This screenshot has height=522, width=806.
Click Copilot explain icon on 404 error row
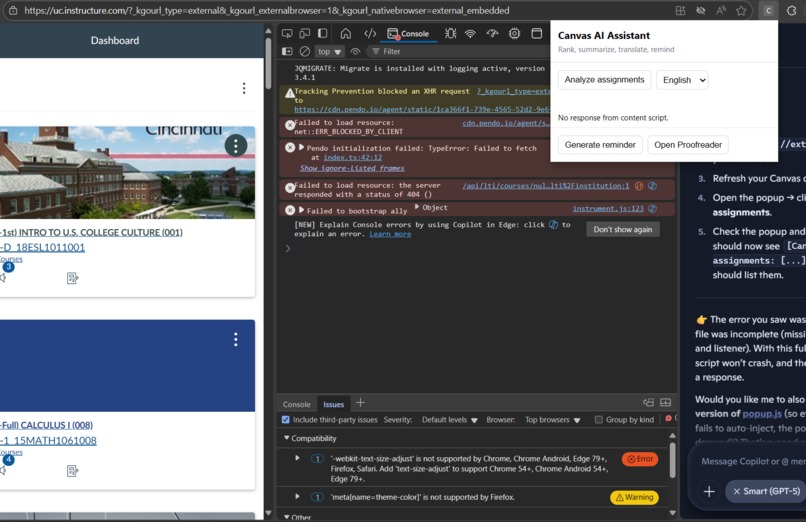652,186
